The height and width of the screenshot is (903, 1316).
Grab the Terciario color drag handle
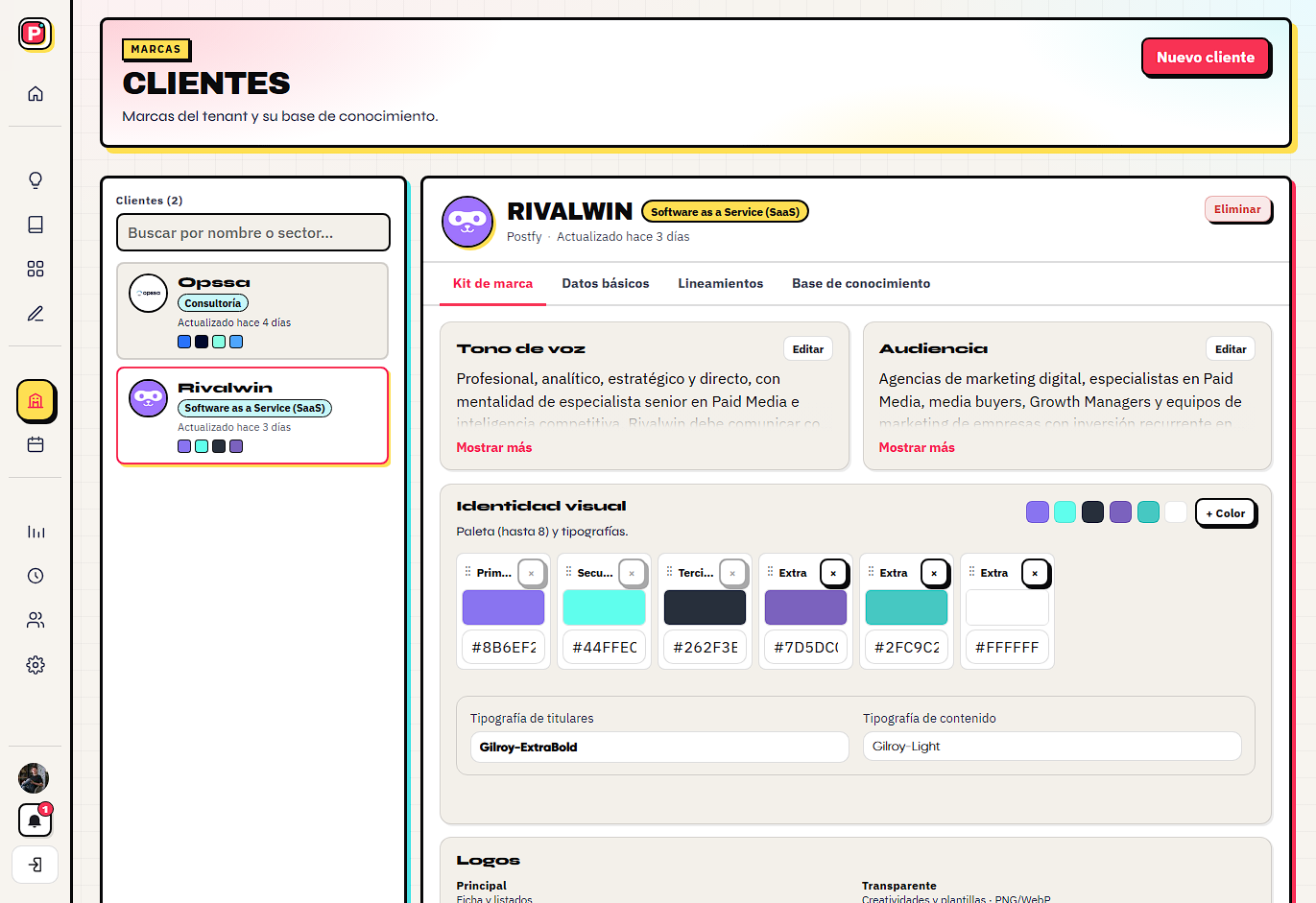[670, 572]
